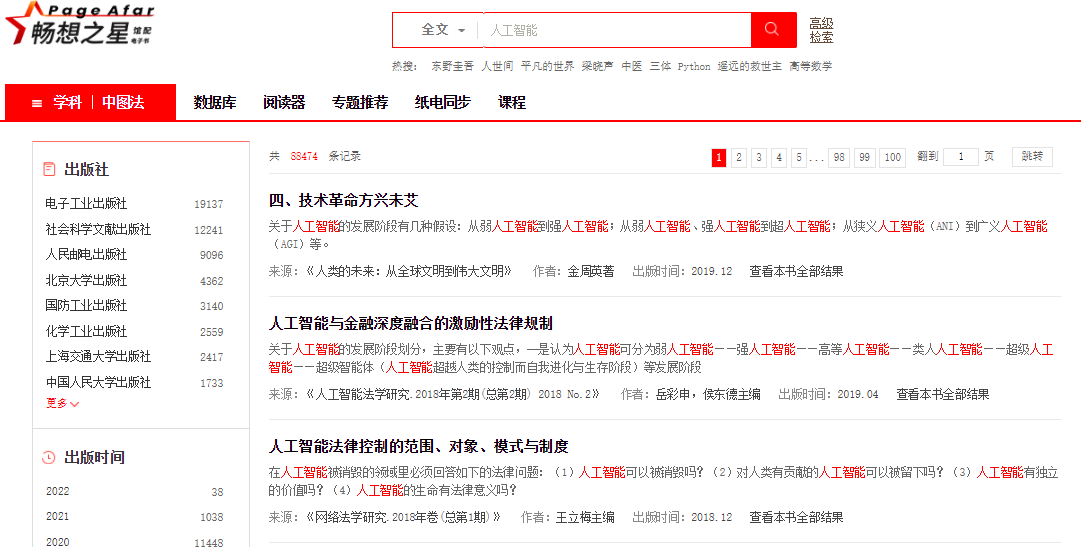The width and height of the screenshot is (1081, 547).
Task: Click the Page Afar site logo
Action: (80, 26)
